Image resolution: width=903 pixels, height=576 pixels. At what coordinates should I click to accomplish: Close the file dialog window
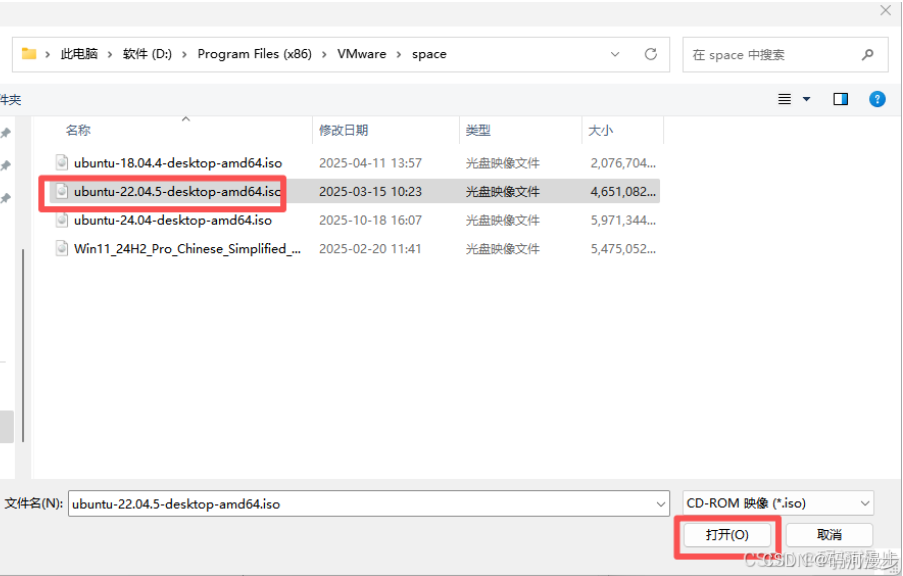tap(886, 10)
